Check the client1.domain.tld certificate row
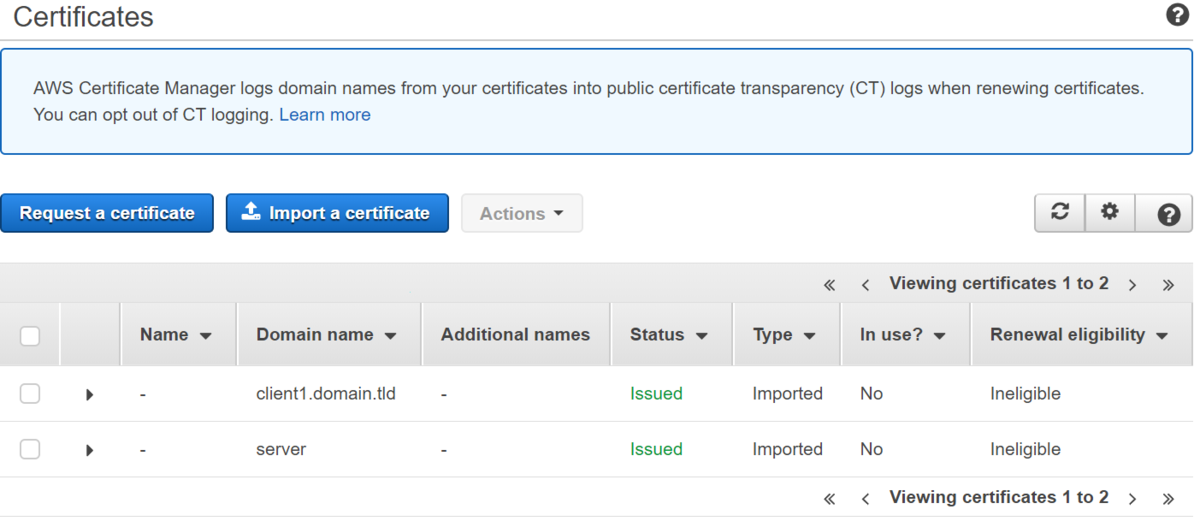Image resolution: width=1200 pixels, height=521 pixels. (x=30, y=394)
